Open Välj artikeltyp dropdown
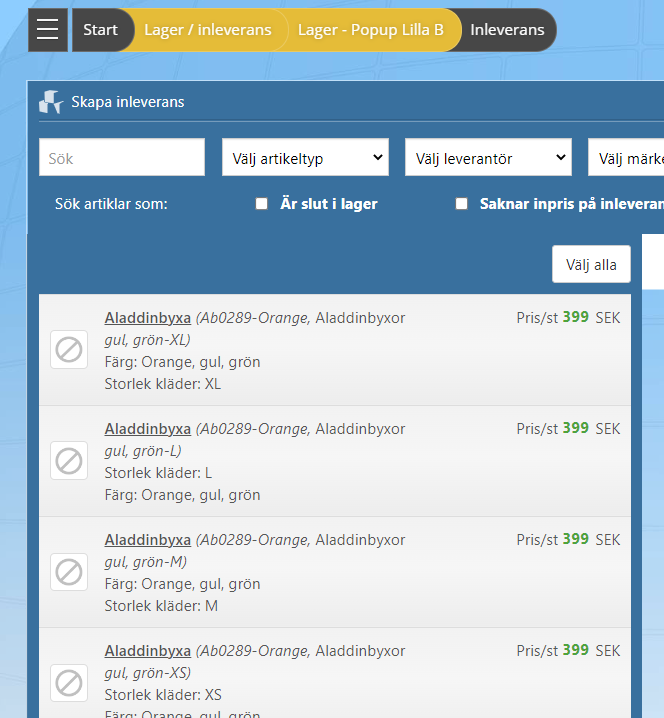Image resolution: width=664 pixels, height=718 pixels. (305, 157)
